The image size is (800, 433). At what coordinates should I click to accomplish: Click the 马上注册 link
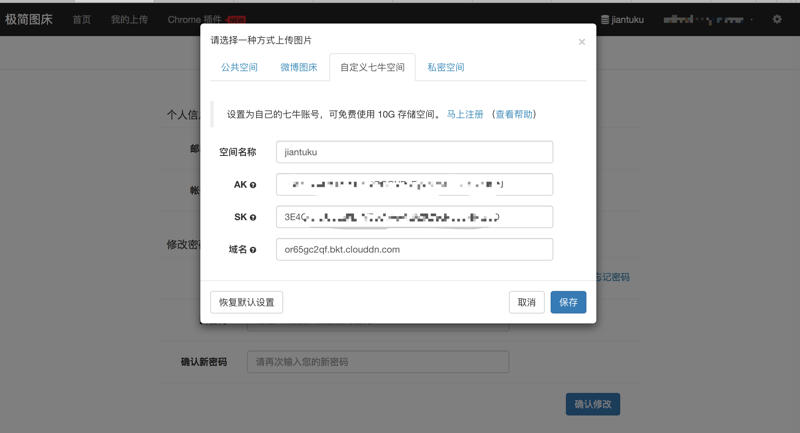[x=465, y=114]
